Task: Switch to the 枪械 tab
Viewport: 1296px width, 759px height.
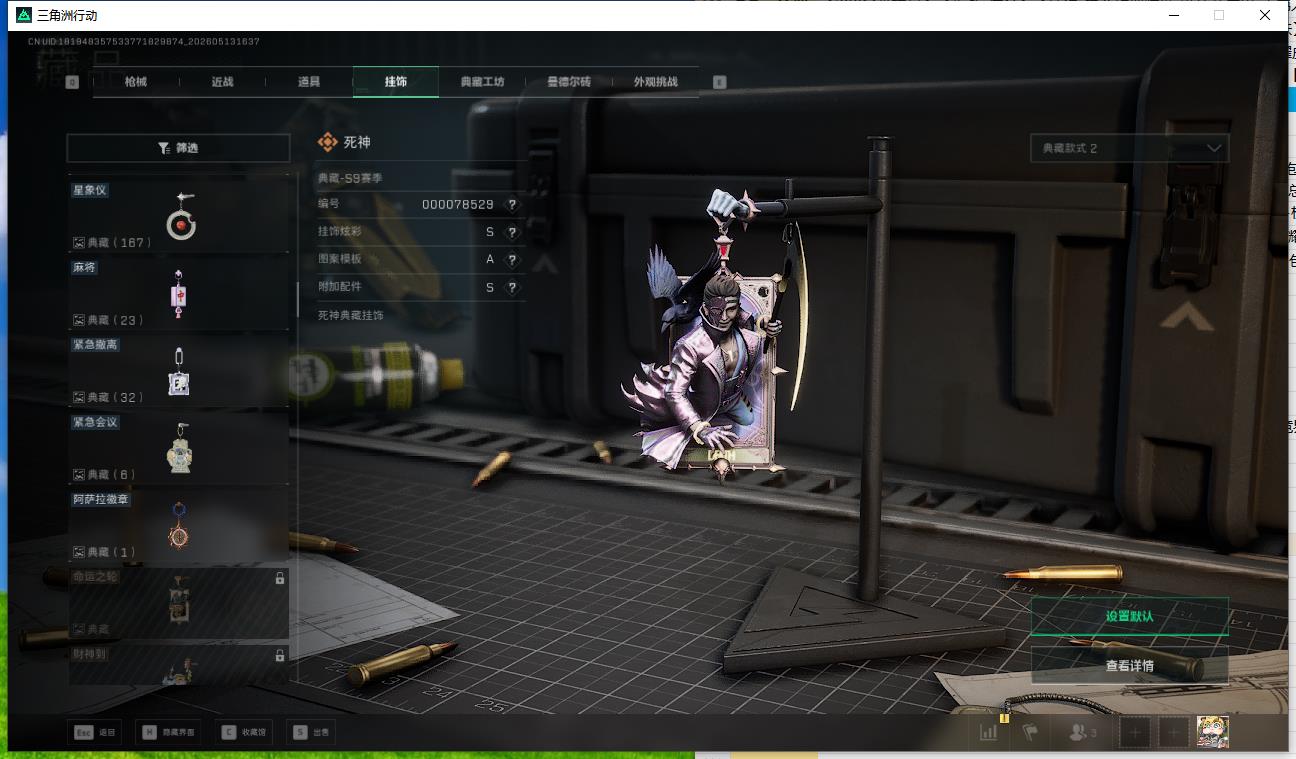Action: click(136, 82)
